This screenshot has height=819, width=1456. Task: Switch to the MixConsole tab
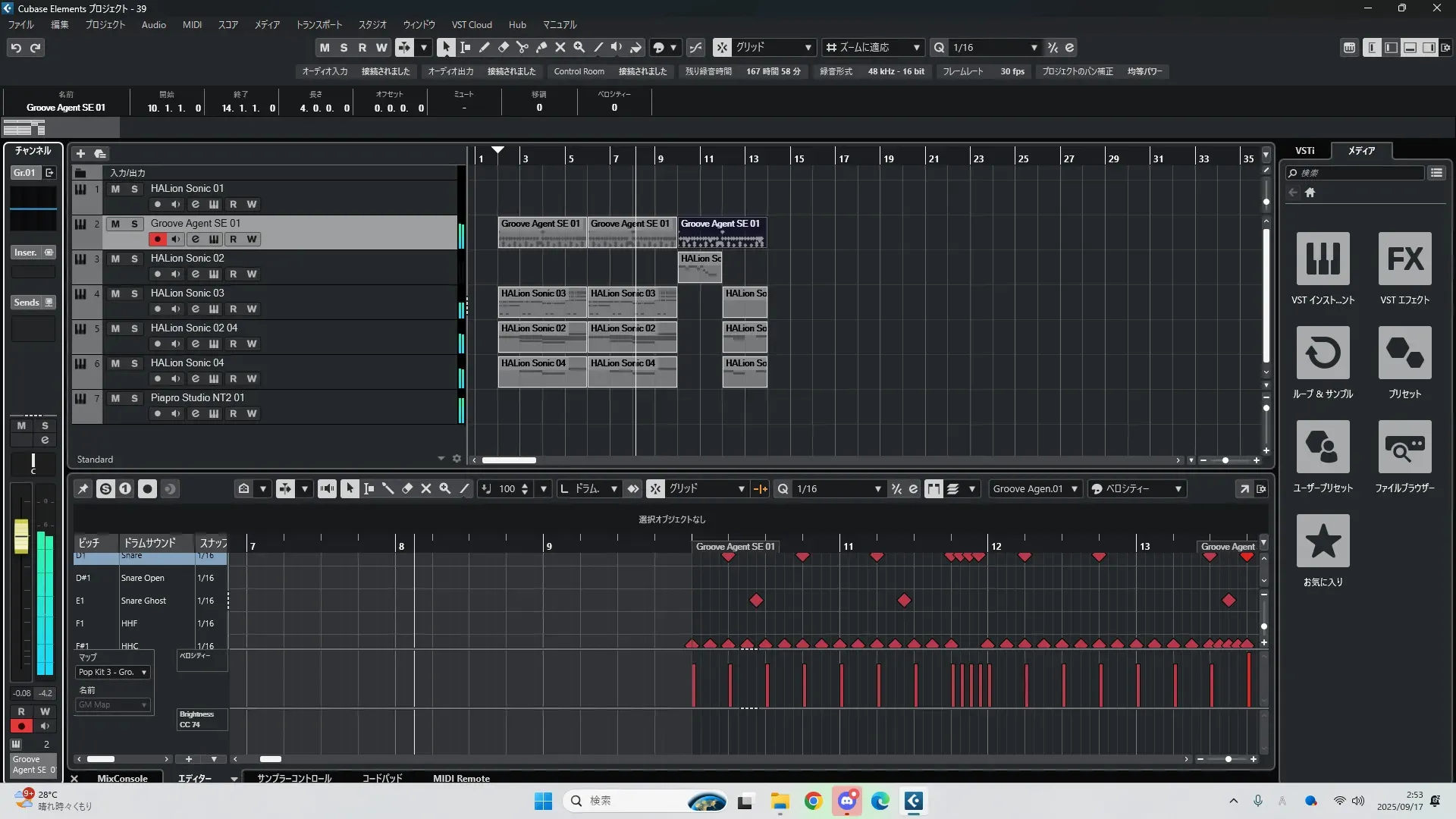click(122, 778)
